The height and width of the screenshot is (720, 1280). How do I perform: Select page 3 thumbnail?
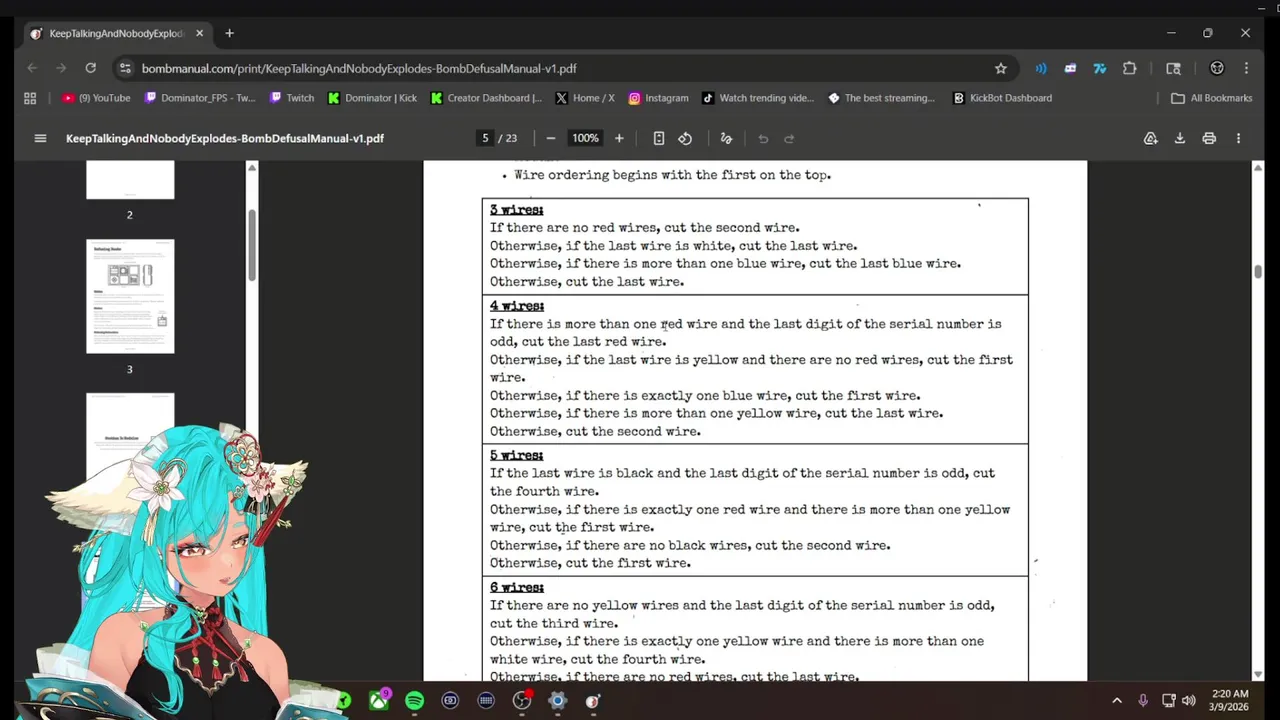click(130, 296)
